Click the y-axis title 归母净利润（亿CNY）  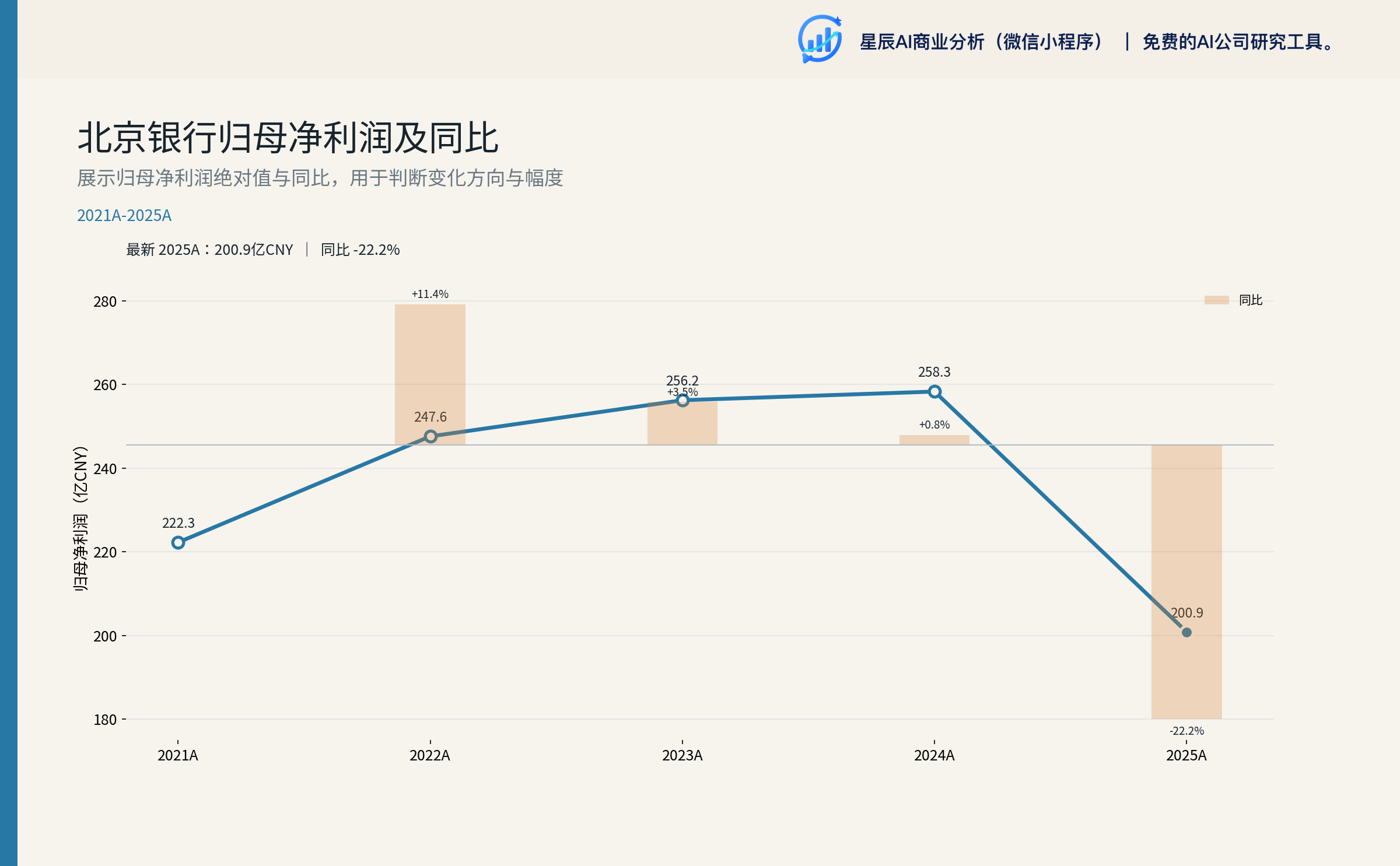80,518
